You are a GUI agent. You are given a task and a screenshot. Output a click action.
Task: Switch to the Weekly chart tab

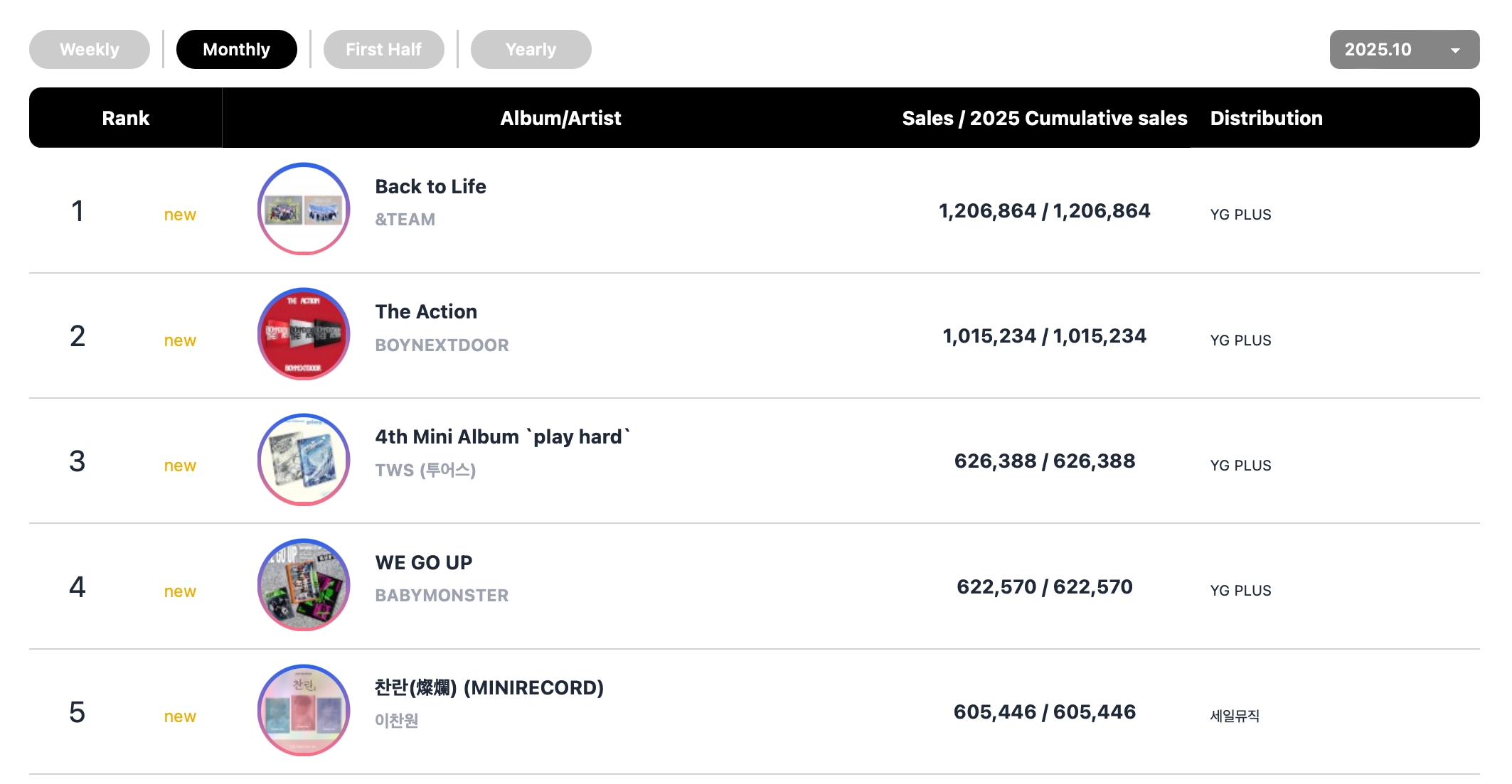[90, 50]
